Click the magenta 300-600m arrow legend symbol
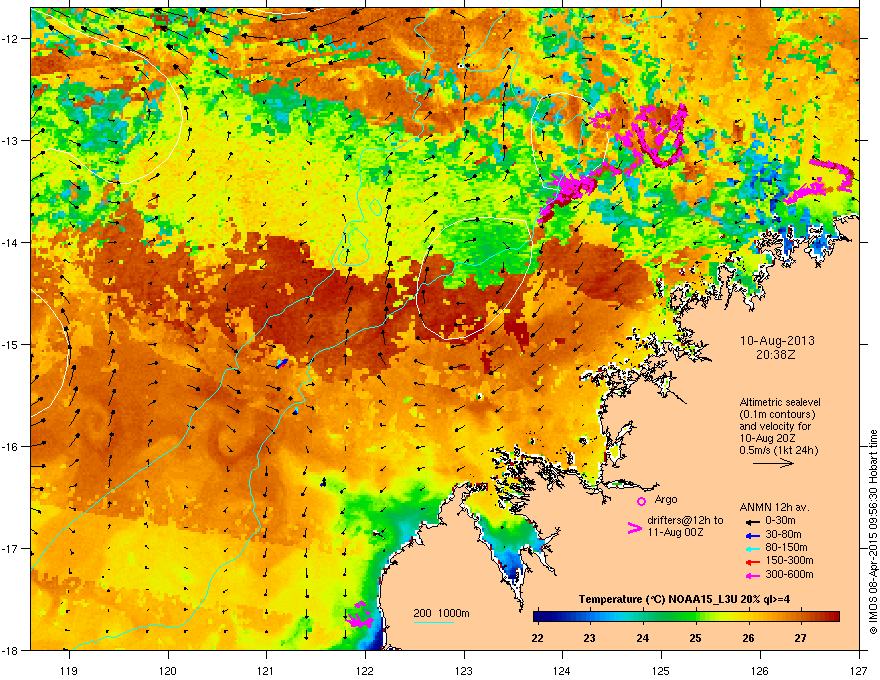 coord(753,575)
